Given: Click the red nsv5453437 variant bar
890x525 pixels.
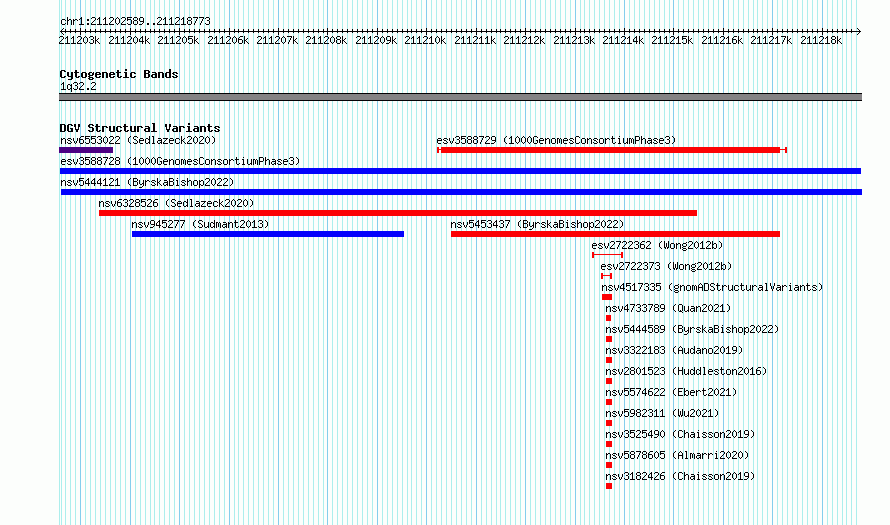Looking at the screenshot, I should pos(615,234).
